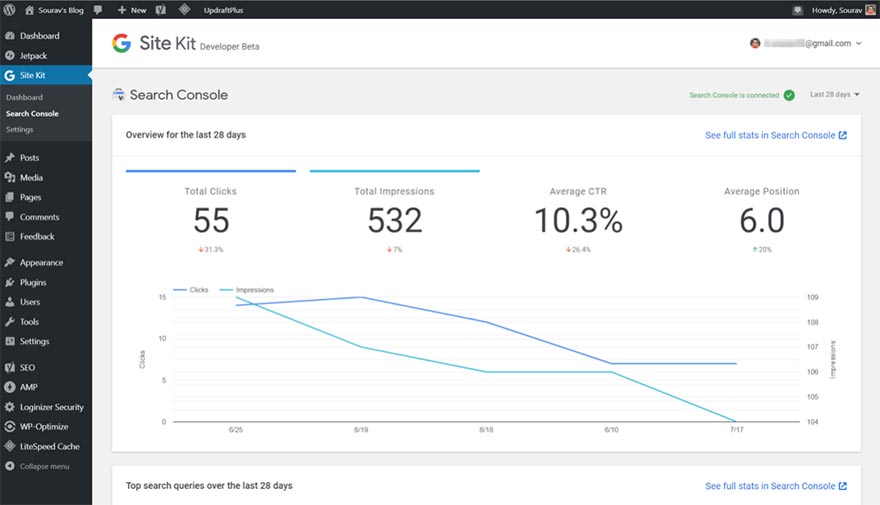The image size is (880, 505).
Task: Open the Last 28 days date range dropdown
Action: (x=835, y=94)
